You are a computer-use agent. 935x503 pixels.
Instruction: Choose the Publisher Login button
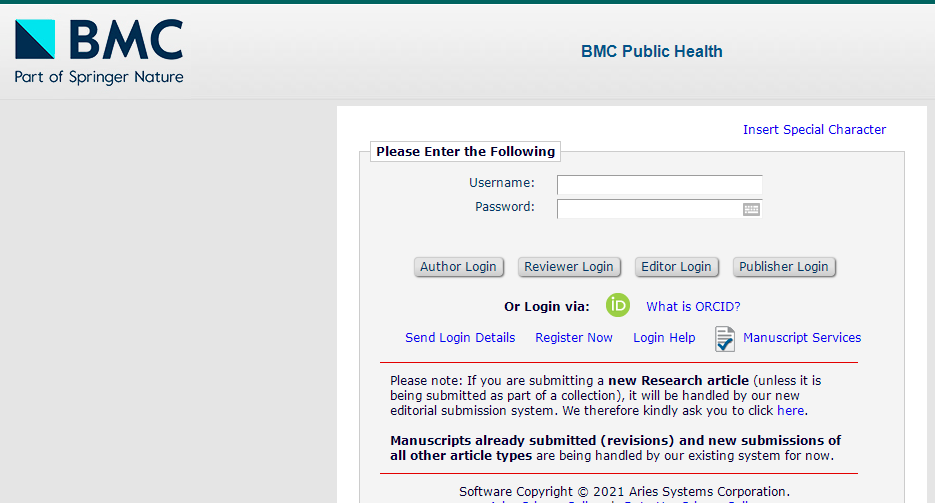pos(784,267)
